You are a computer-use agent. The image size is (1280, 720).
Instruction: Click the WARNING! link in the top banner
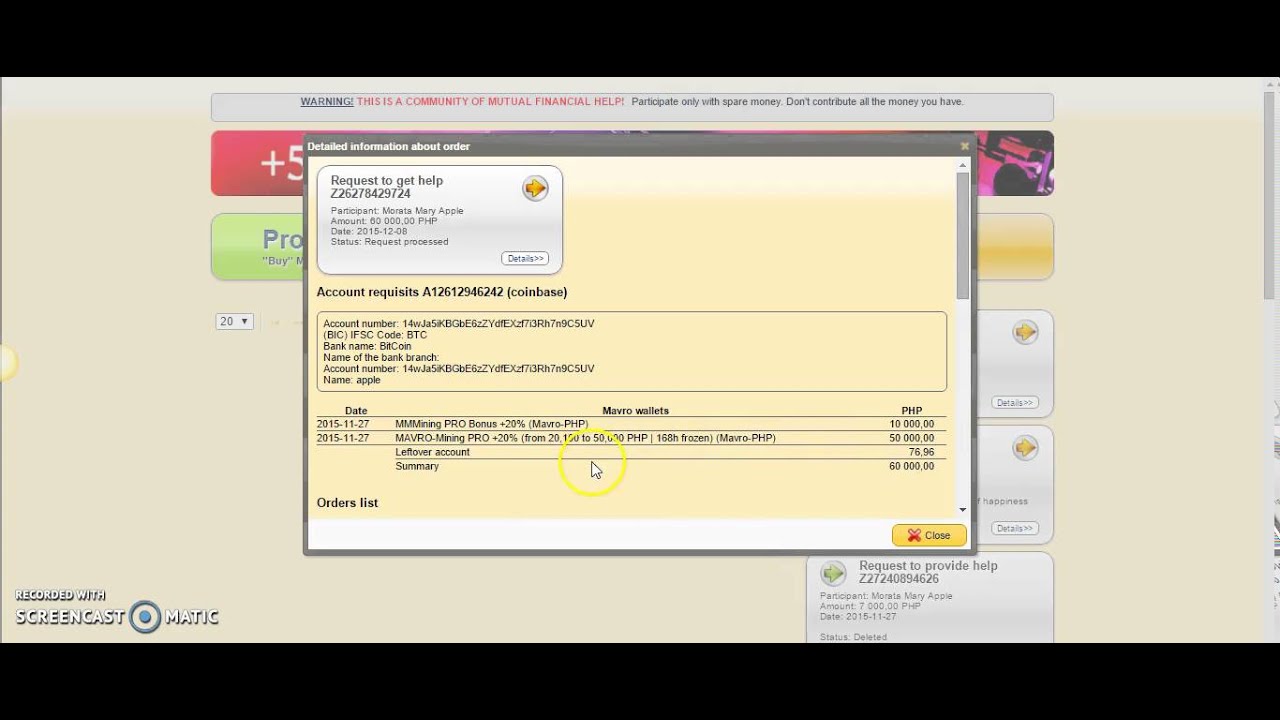[x=327, y=102]
